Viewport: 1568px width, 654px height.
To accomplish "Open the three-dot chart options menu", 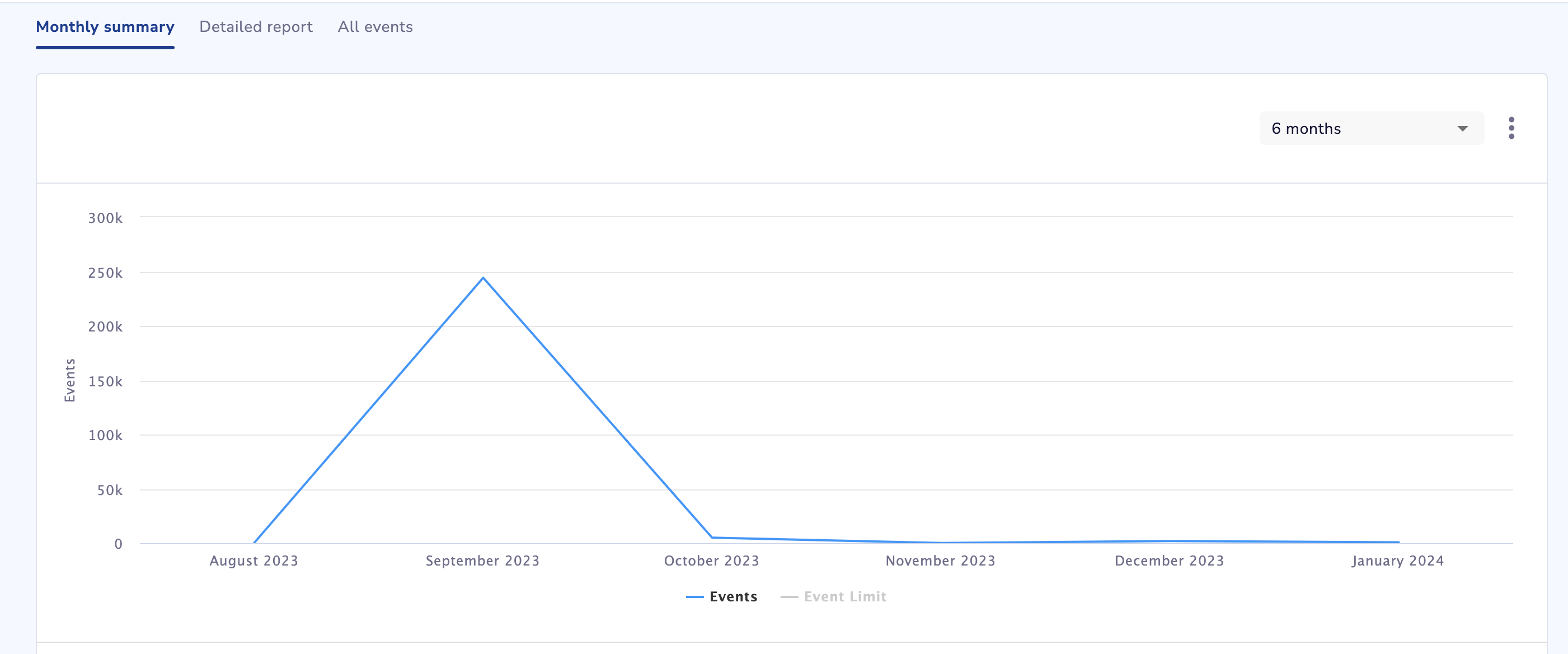I will (1511, 128).
